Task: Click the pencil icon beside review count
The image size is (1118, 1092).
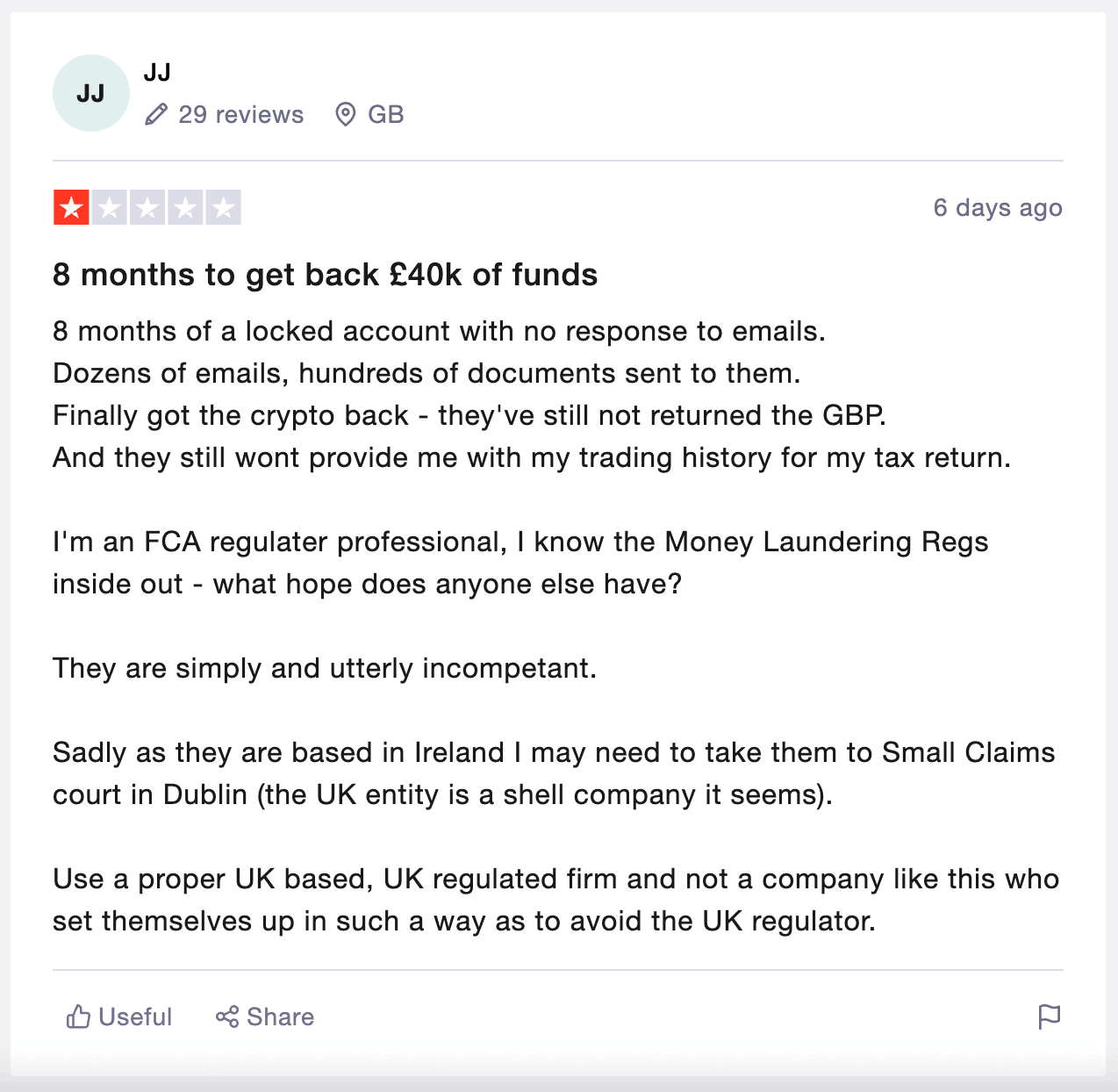Action: [x=156, y=114]
